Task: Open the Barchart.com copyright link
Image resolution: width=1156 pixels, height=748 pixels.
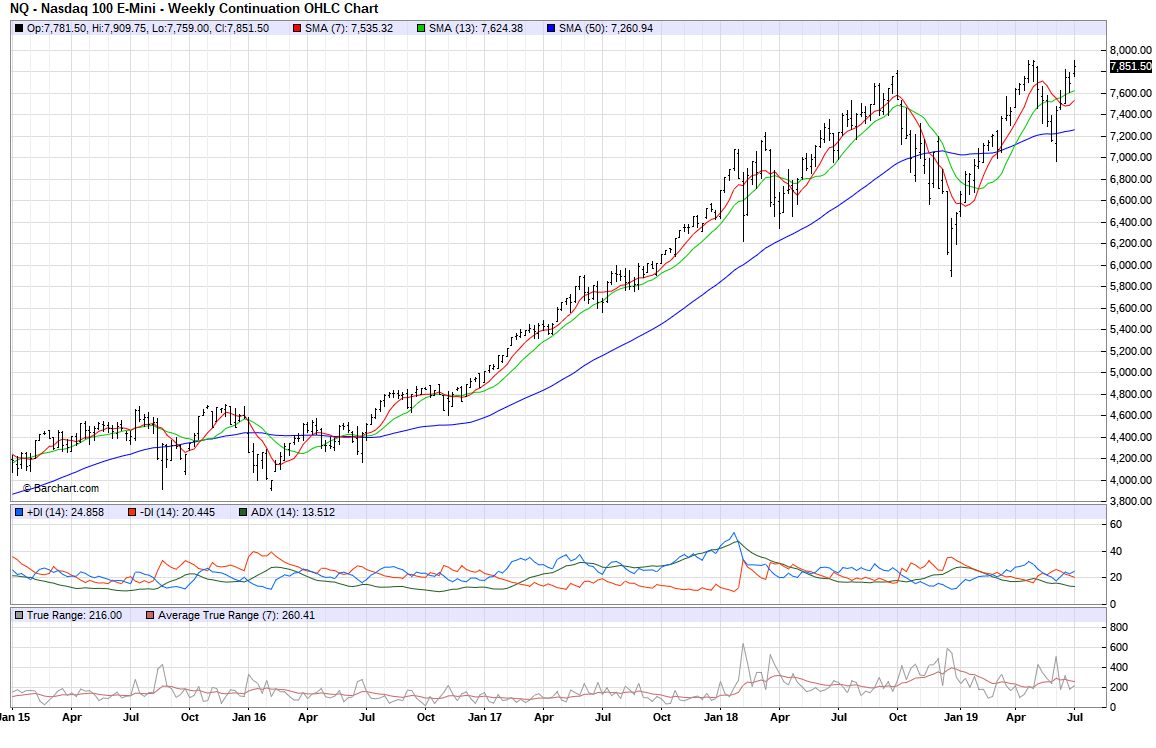Action: pos(60,488)
